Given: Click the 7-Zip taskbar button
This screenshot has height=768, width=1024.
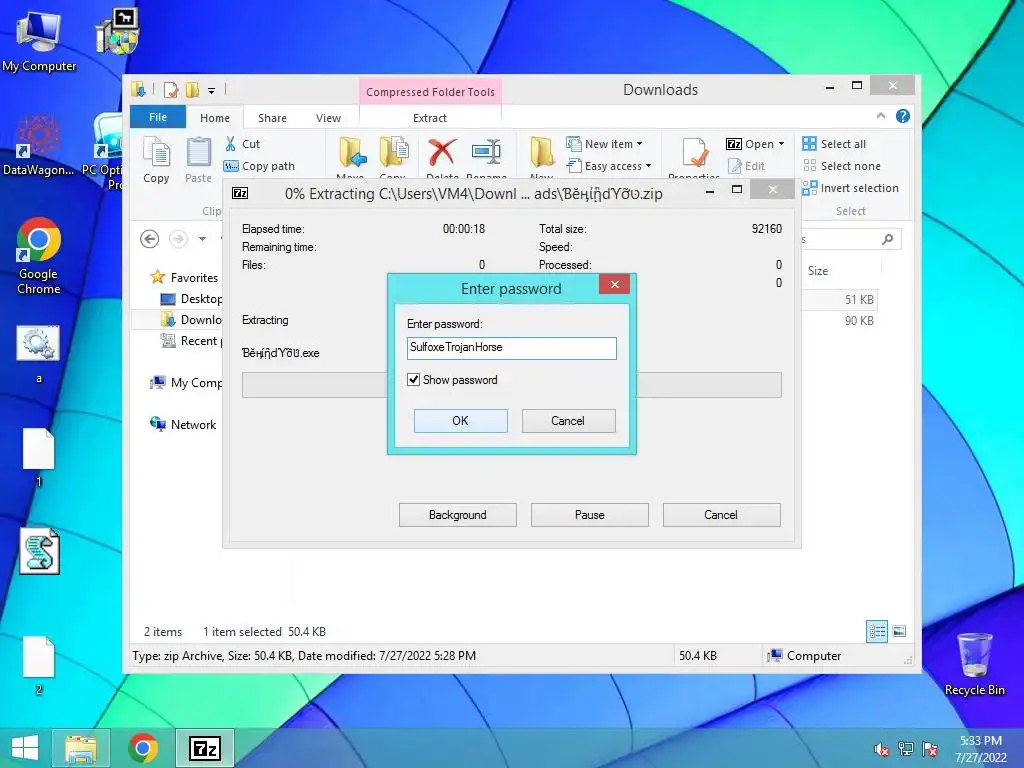Looking at the screenshot, I should 204,748.
